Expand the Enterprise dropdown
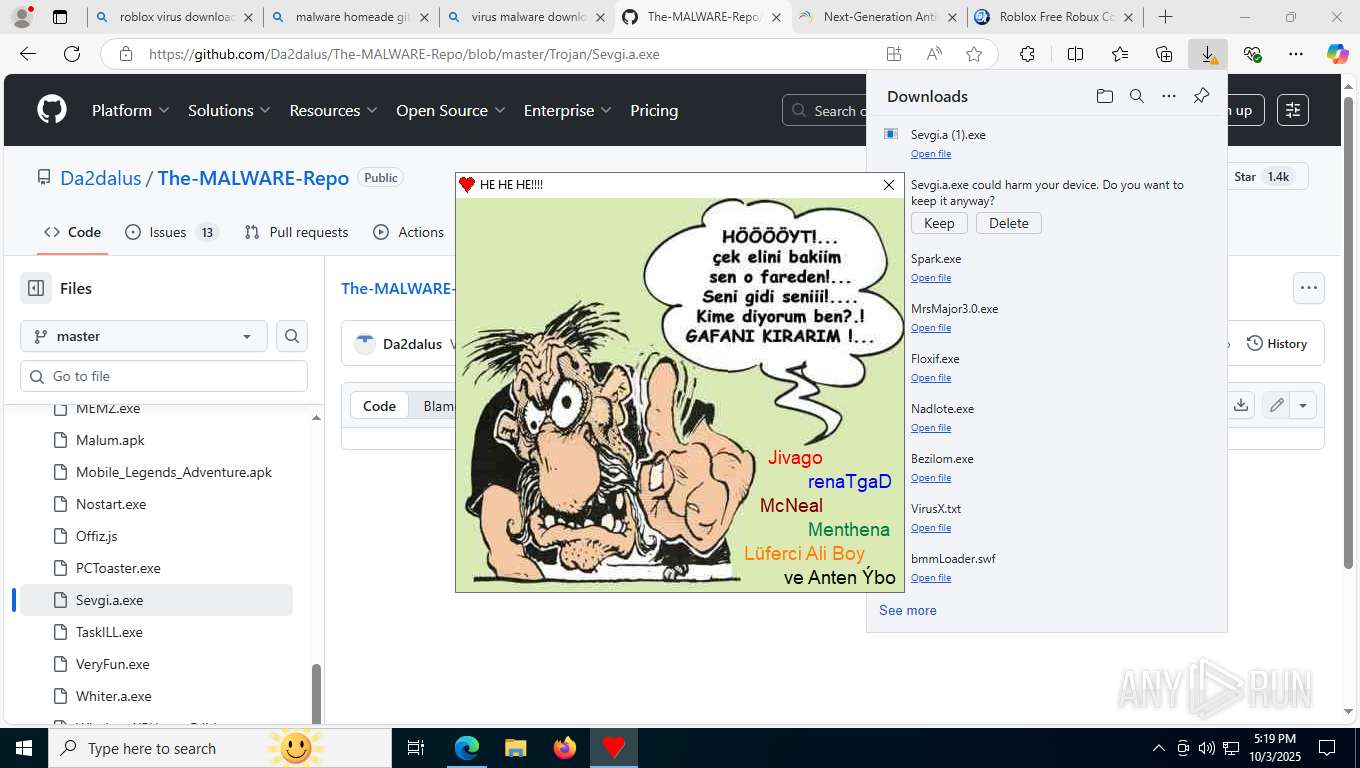Viewport: 1360px width, 768px height. 568,110
